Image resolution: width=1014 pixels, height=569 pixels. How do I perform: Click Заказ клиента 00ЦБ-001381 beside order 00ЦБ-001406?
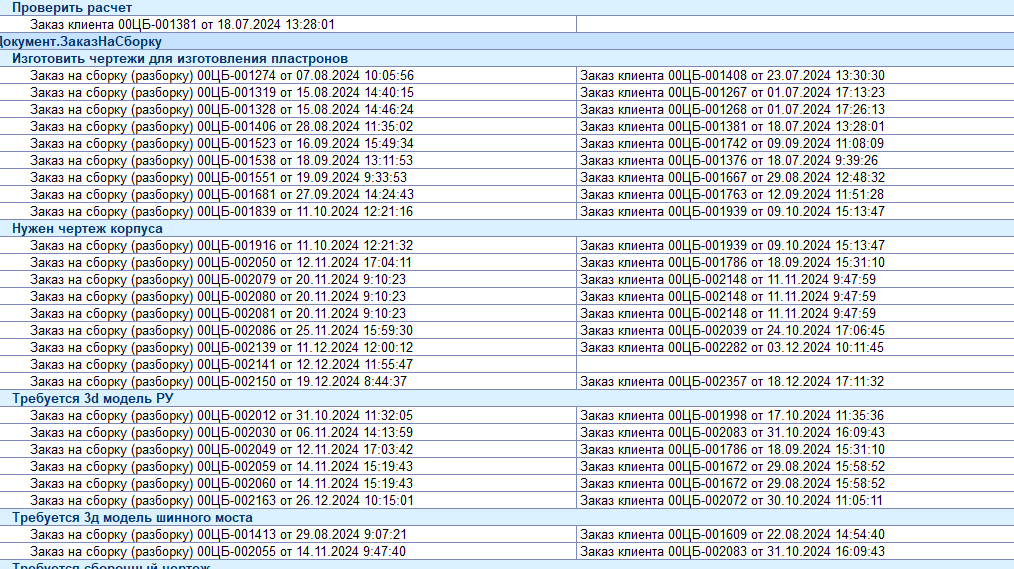tap(732, 127)
